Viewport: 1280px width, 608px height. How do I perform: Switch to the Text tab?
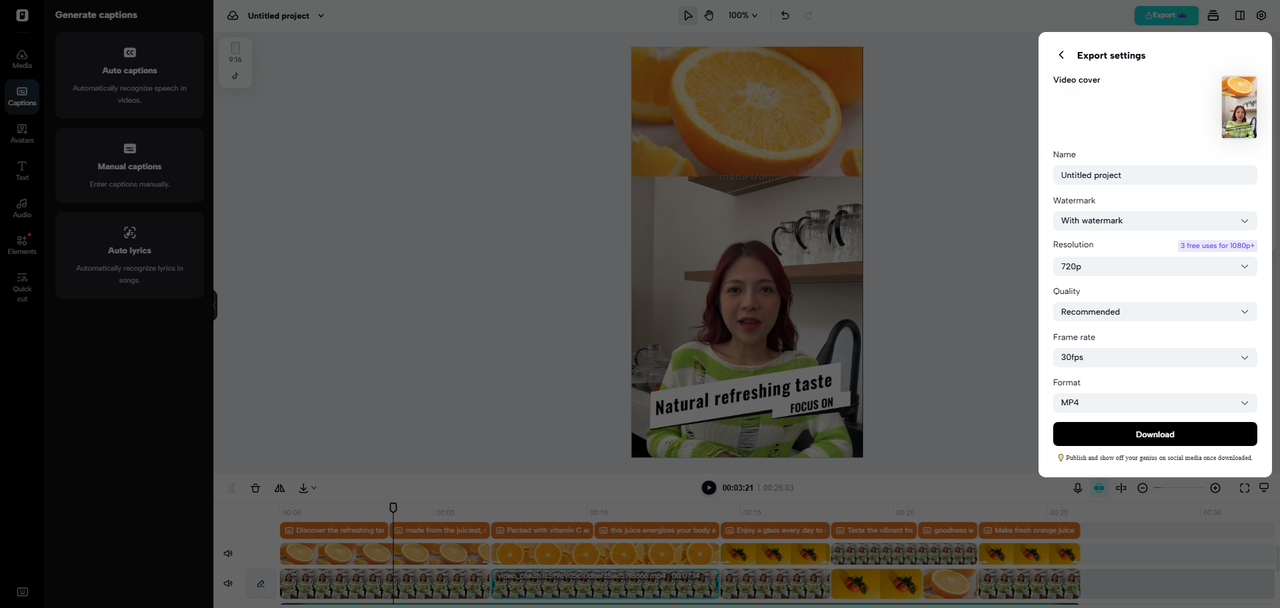[22, 170]
